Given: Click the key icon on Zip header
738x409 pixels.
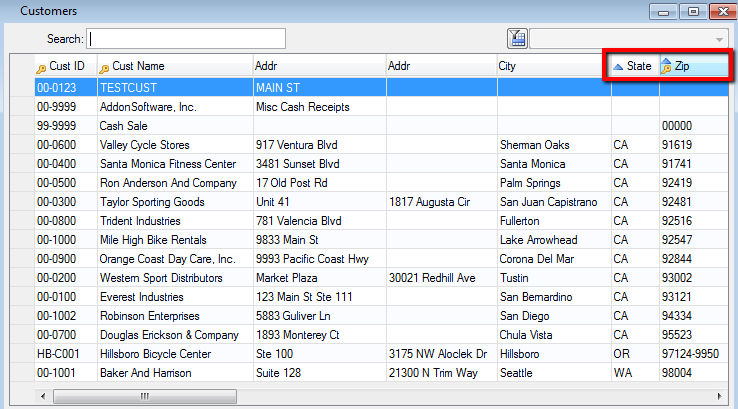Looking at the screenshot, I should [x=667, y=67].
